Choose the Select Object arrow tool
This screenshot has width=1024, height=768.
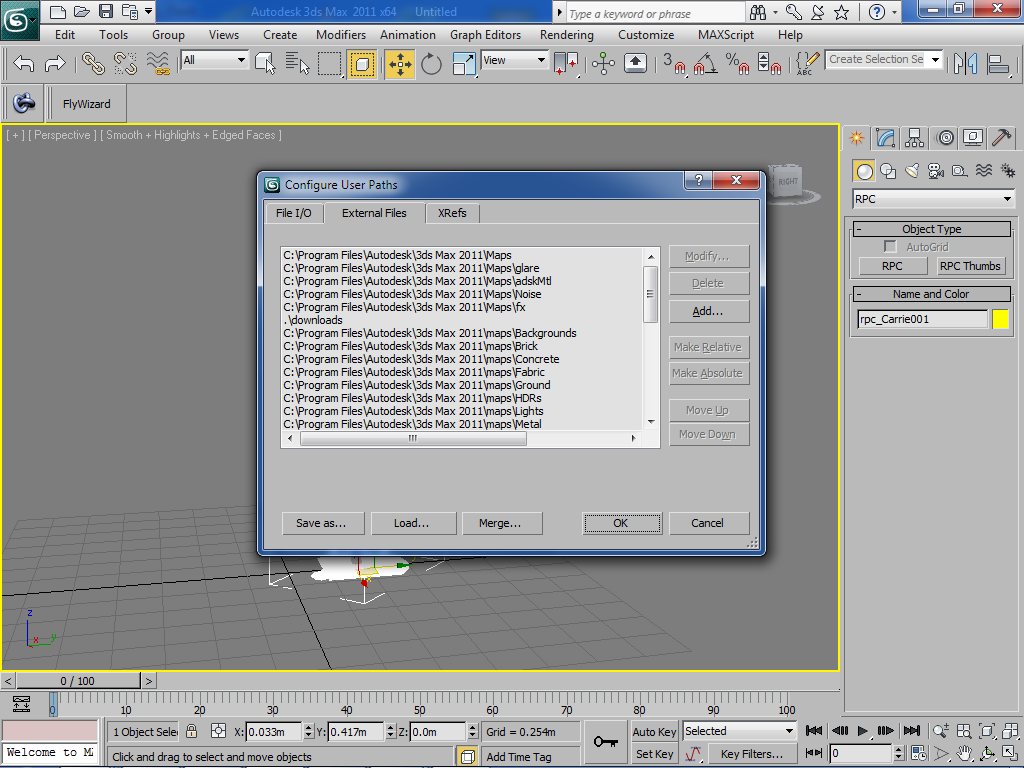(x=265, y=64)
